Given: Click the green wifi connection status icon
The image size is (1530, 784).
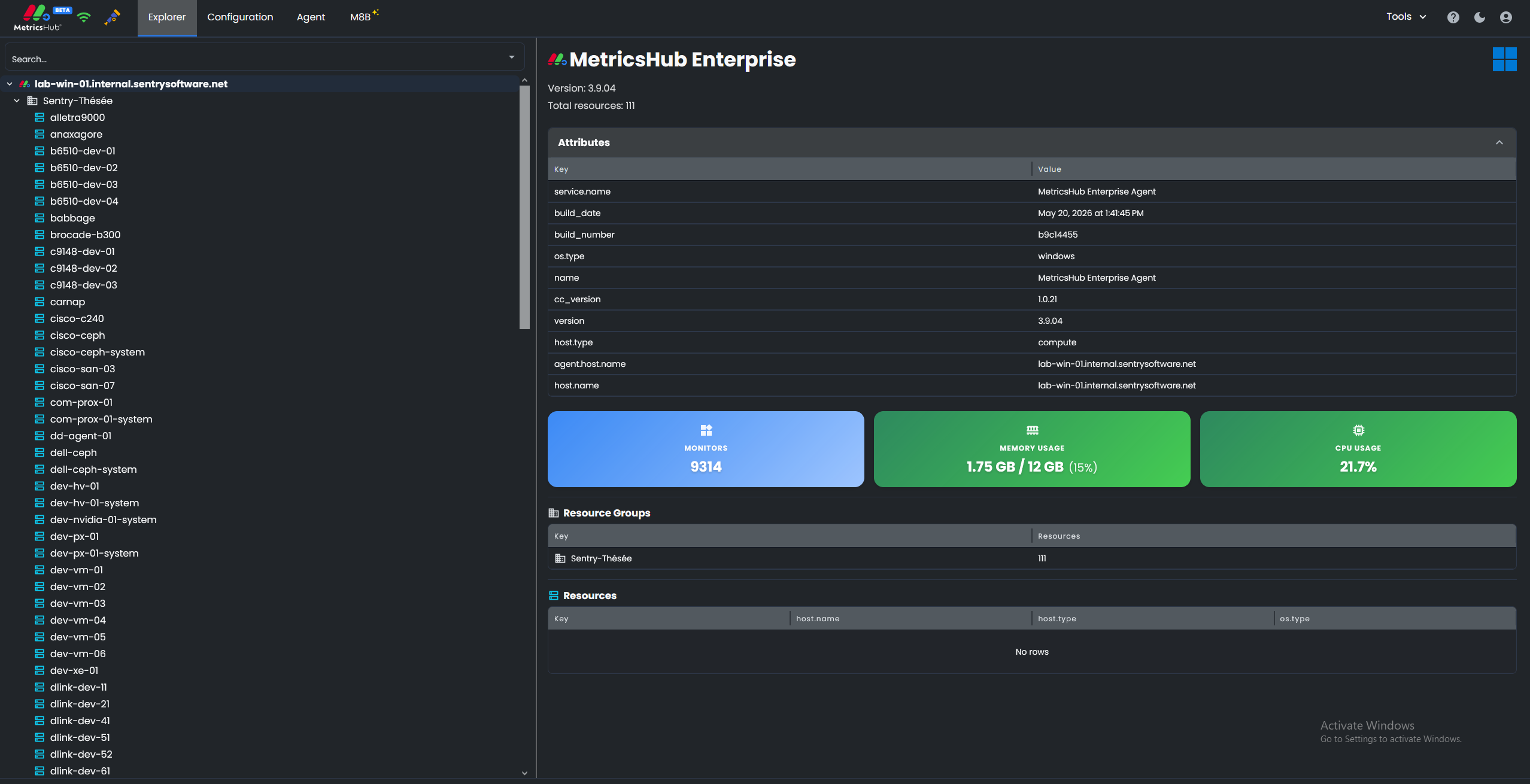Looking at the screenshot, I should [84, 17].
